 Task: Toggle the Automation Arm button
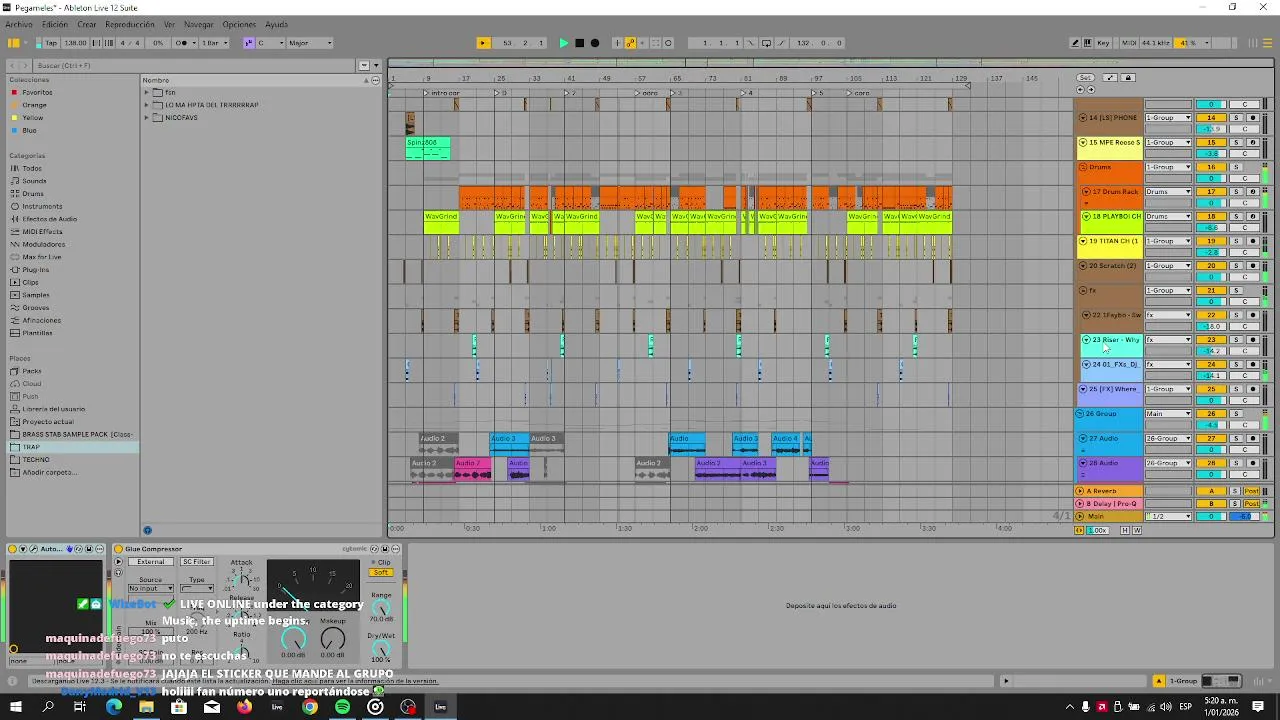[x=632, y=43]
